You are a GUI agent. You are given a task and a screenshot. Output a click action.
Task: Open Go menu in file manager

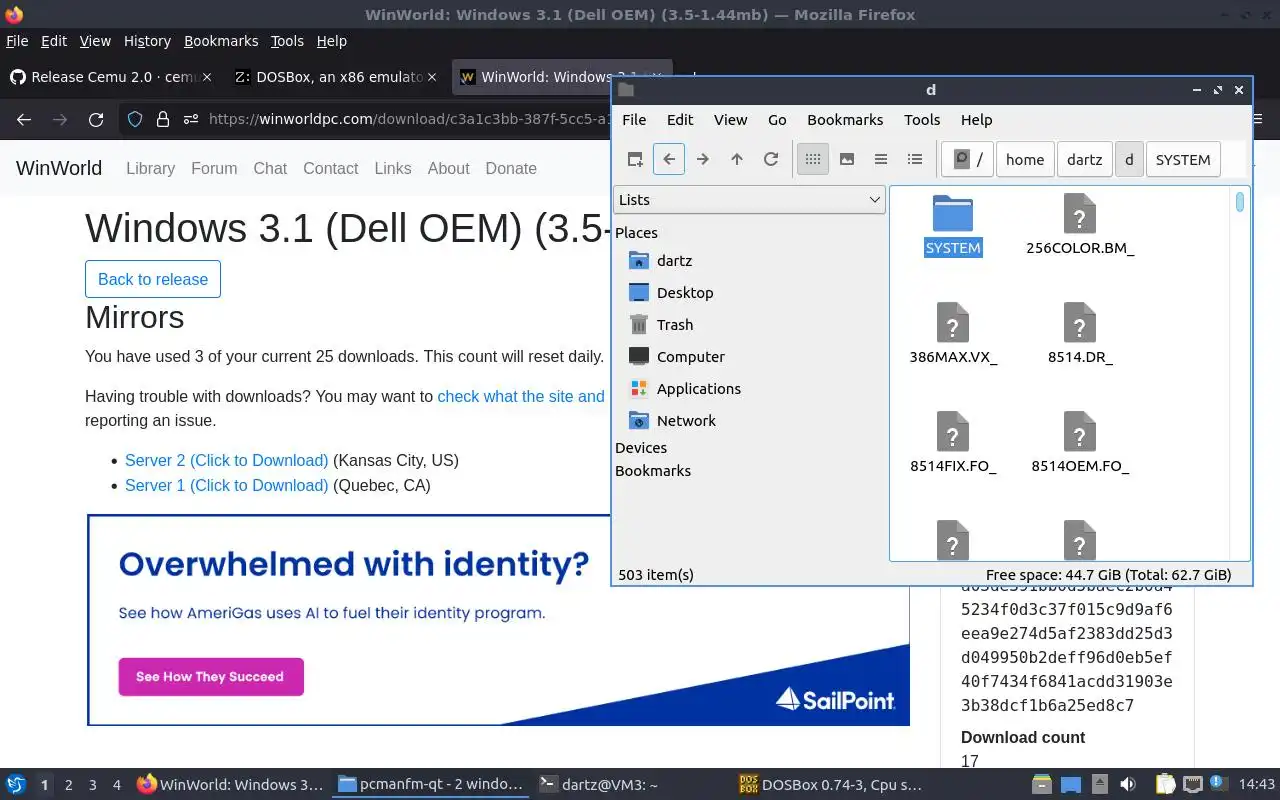coord(777,120)
